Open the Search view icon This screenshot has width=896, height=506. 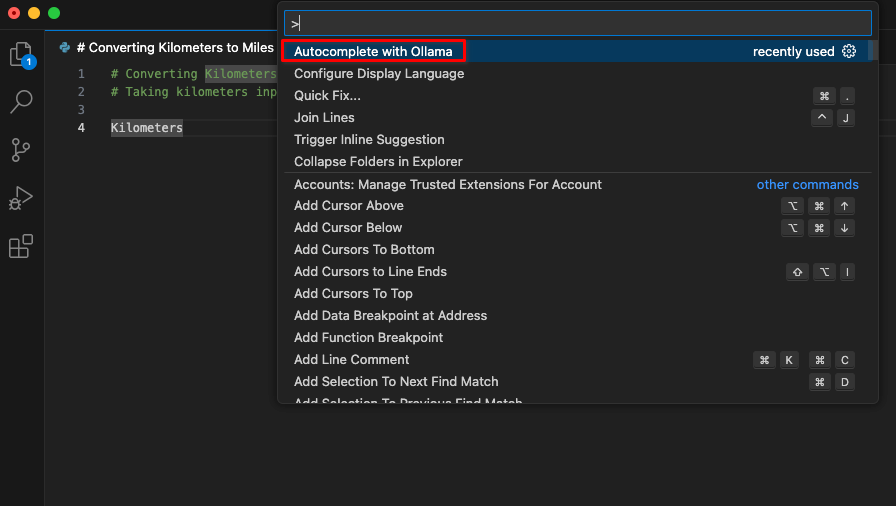22,102
